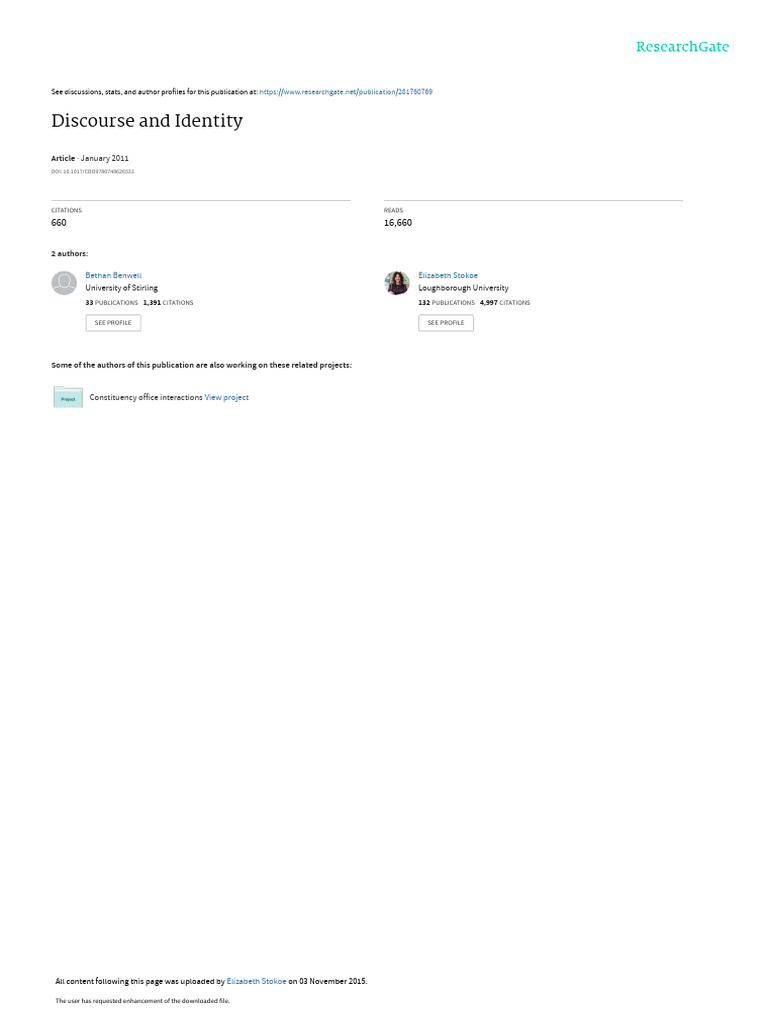The width and height of the screenshot is (768, 1024).
Task: Open the researchgate.net publication URL link
Action: point(345,92)
